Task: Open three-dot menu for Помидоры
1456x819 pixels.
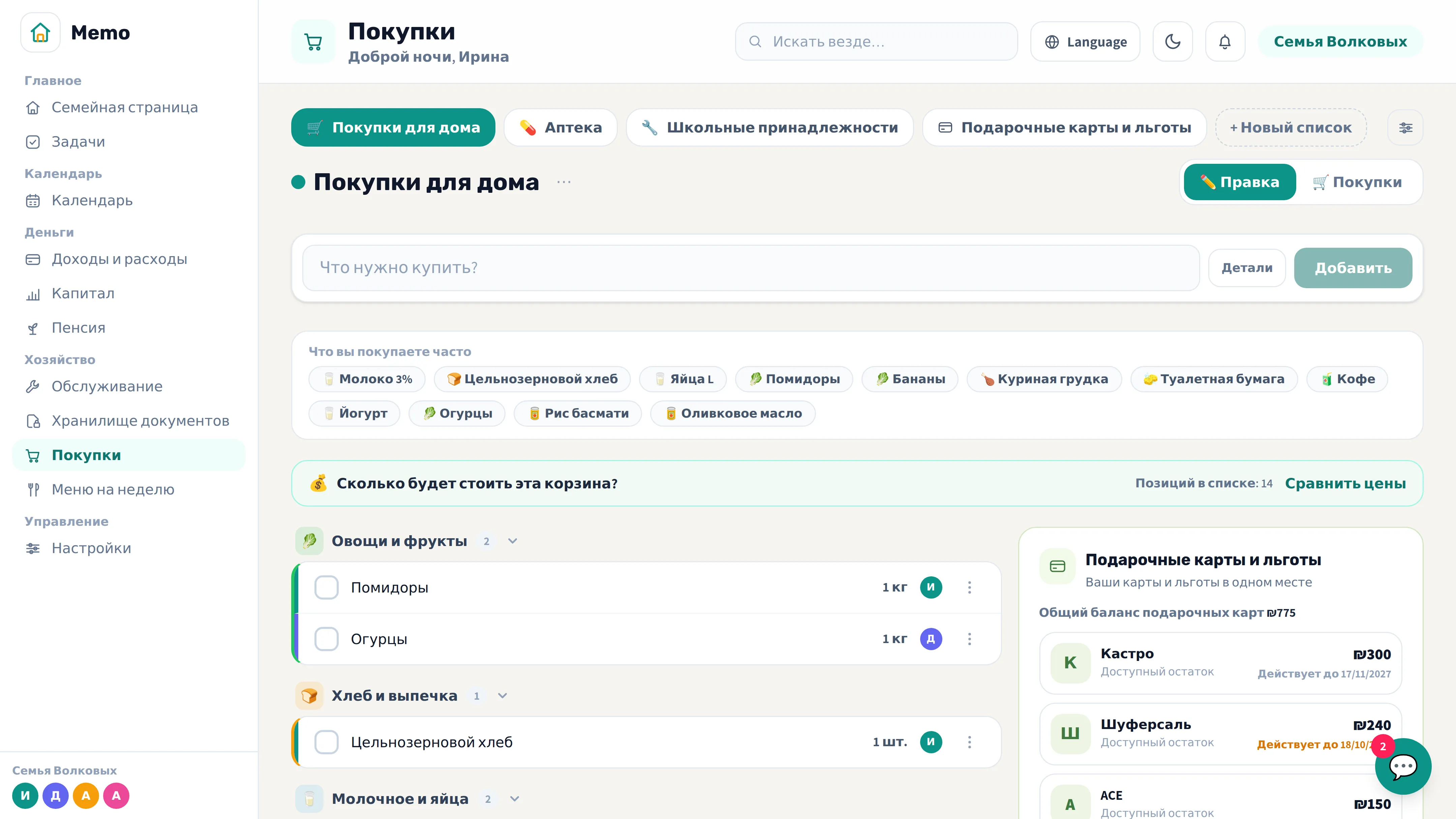Action: click(969, 587)
